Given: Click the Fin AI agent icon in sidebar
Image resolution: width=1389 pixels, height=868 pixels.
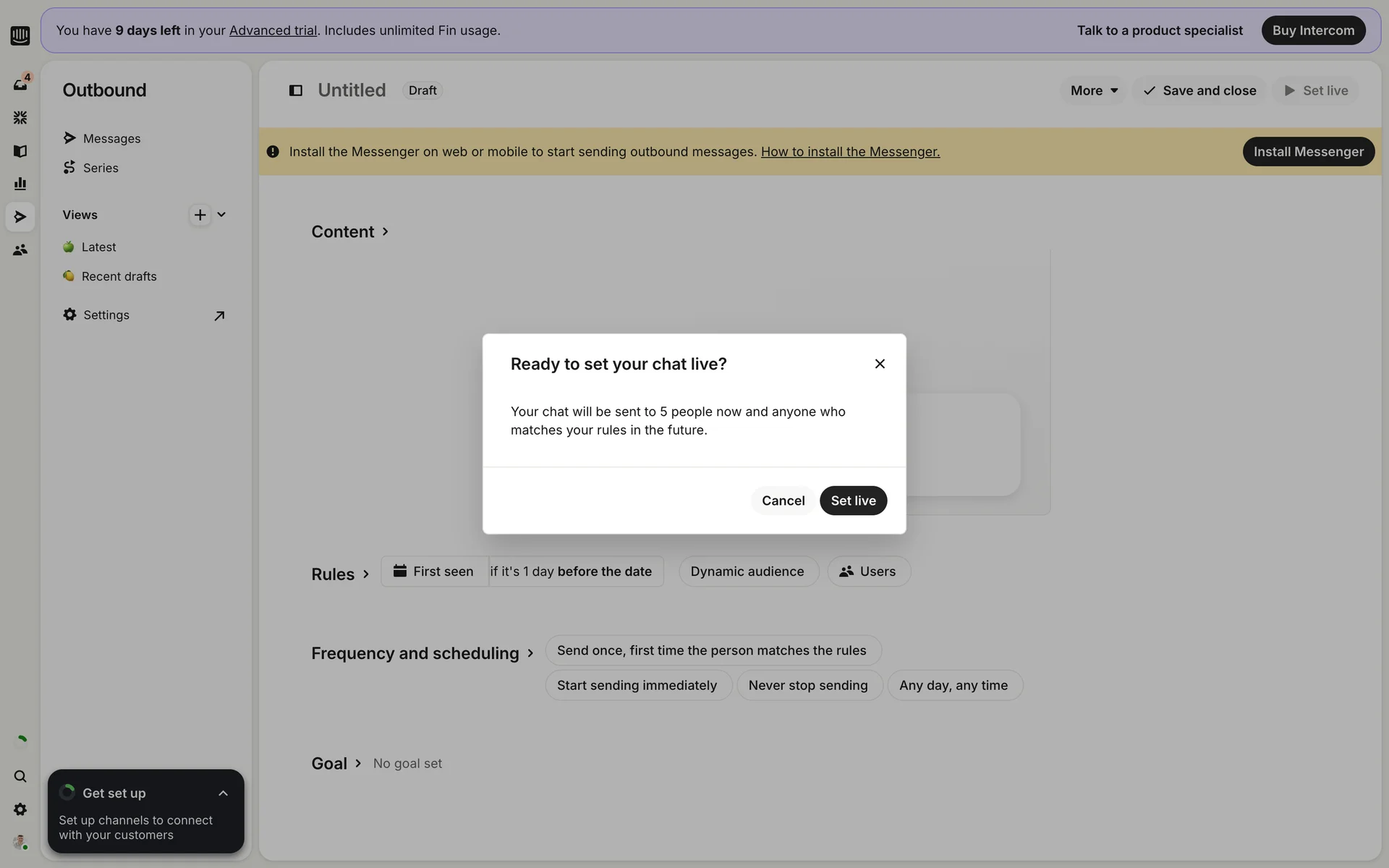Looking at the screenshot, I should pos(20,117).
